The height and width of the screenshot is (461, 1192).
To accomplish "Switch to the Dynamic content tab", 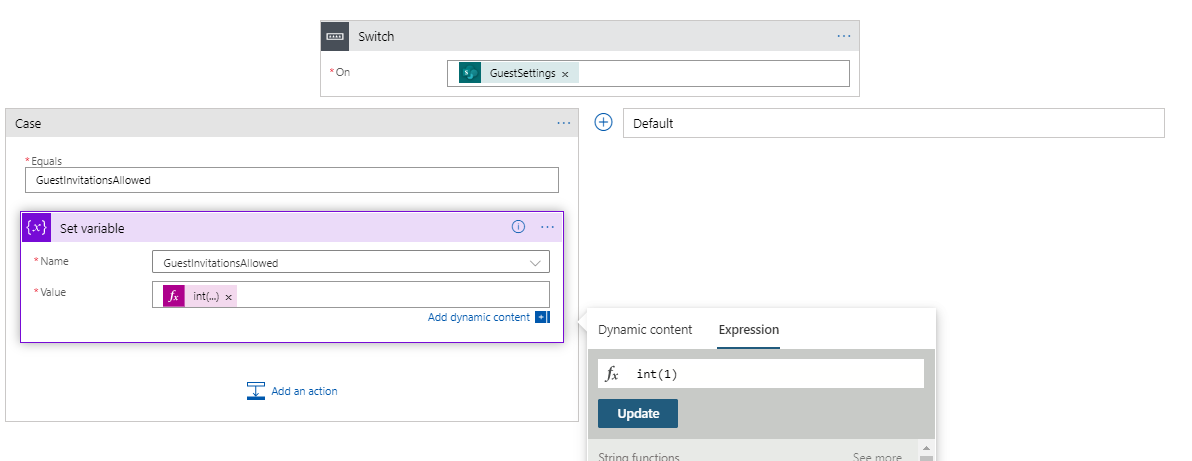I will click(645, 329).
